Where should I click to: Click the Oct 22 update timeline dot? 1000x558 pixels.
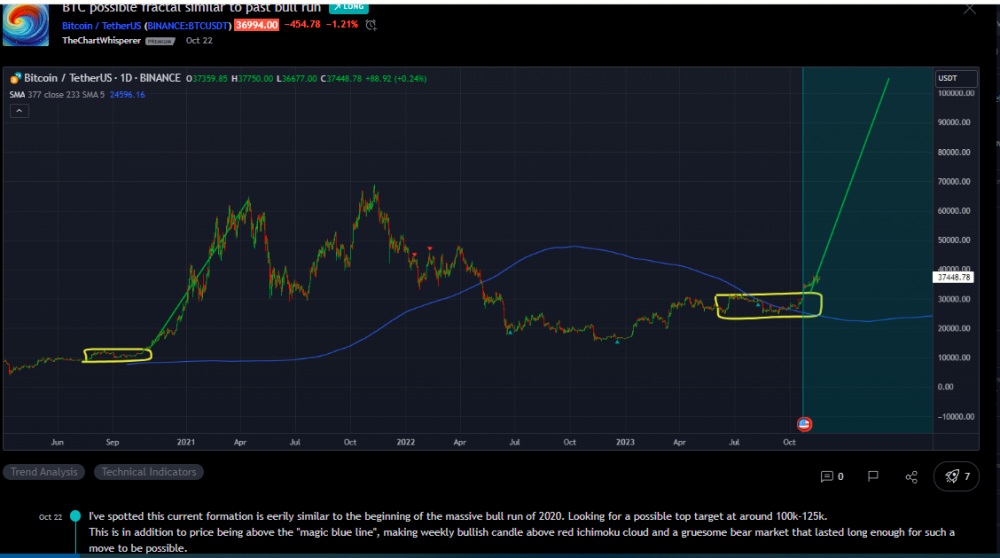[x=76, y=517]
